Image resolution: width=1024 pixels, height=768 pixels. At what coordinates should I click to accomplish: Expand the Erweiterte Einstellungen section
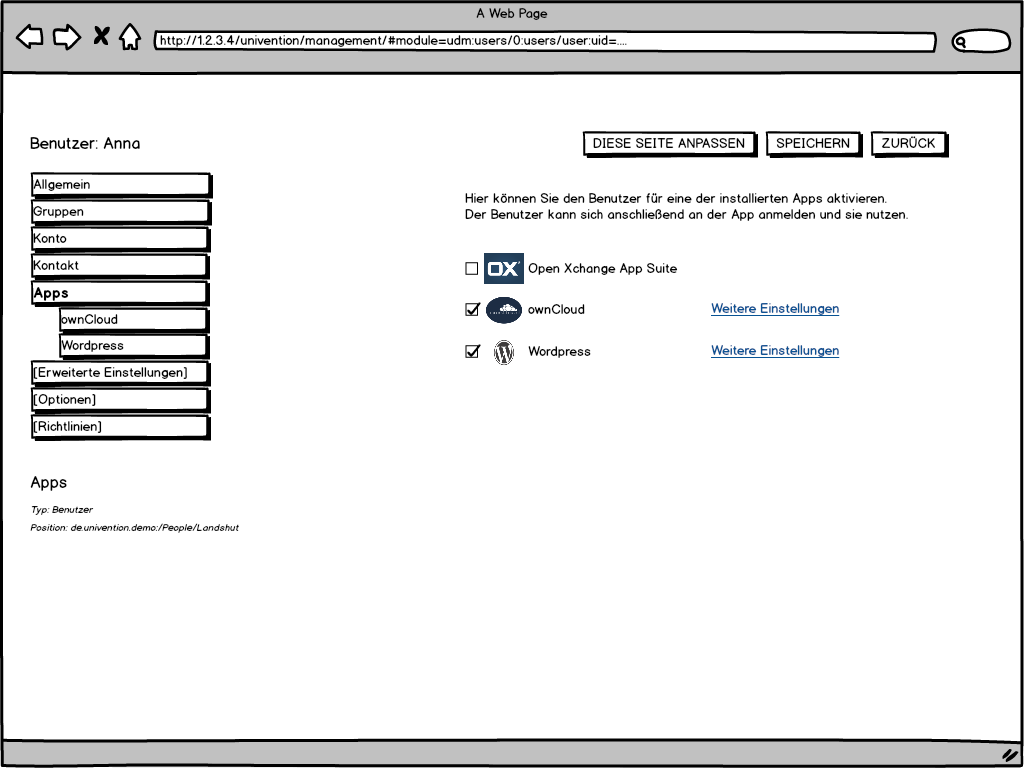pyautogui.click(x=120, y=373)
